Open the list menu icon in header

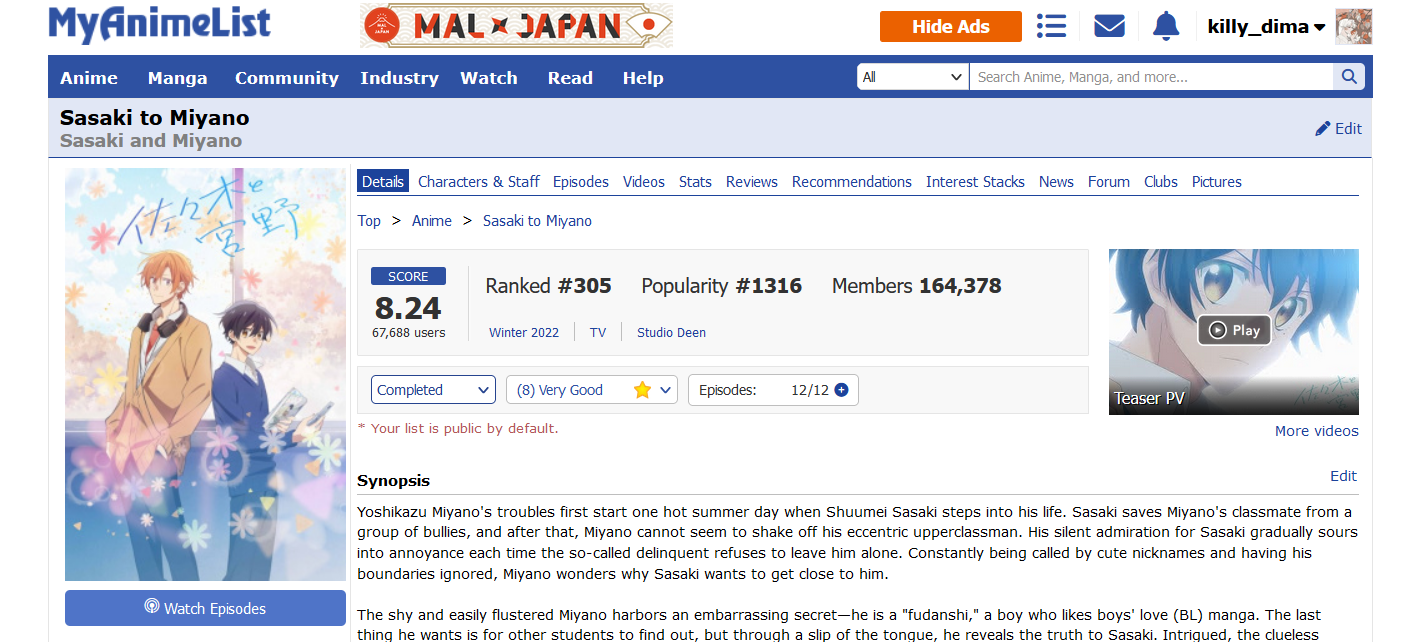click(1051, 26)
